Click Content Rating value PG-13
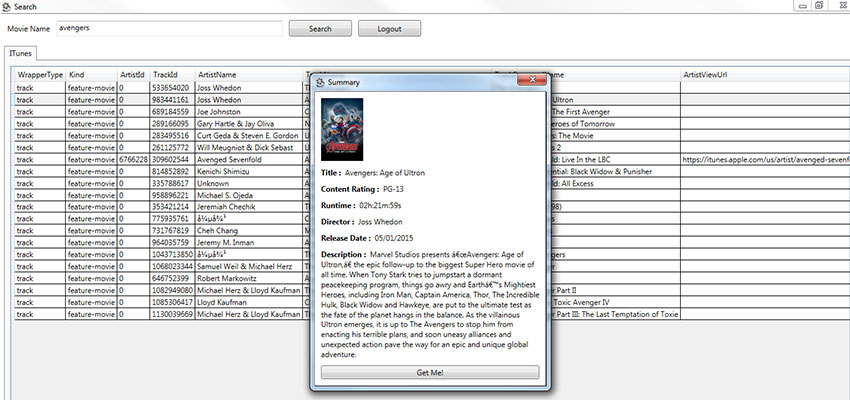Viewport: 850px width, 400px height. (394, 189)
